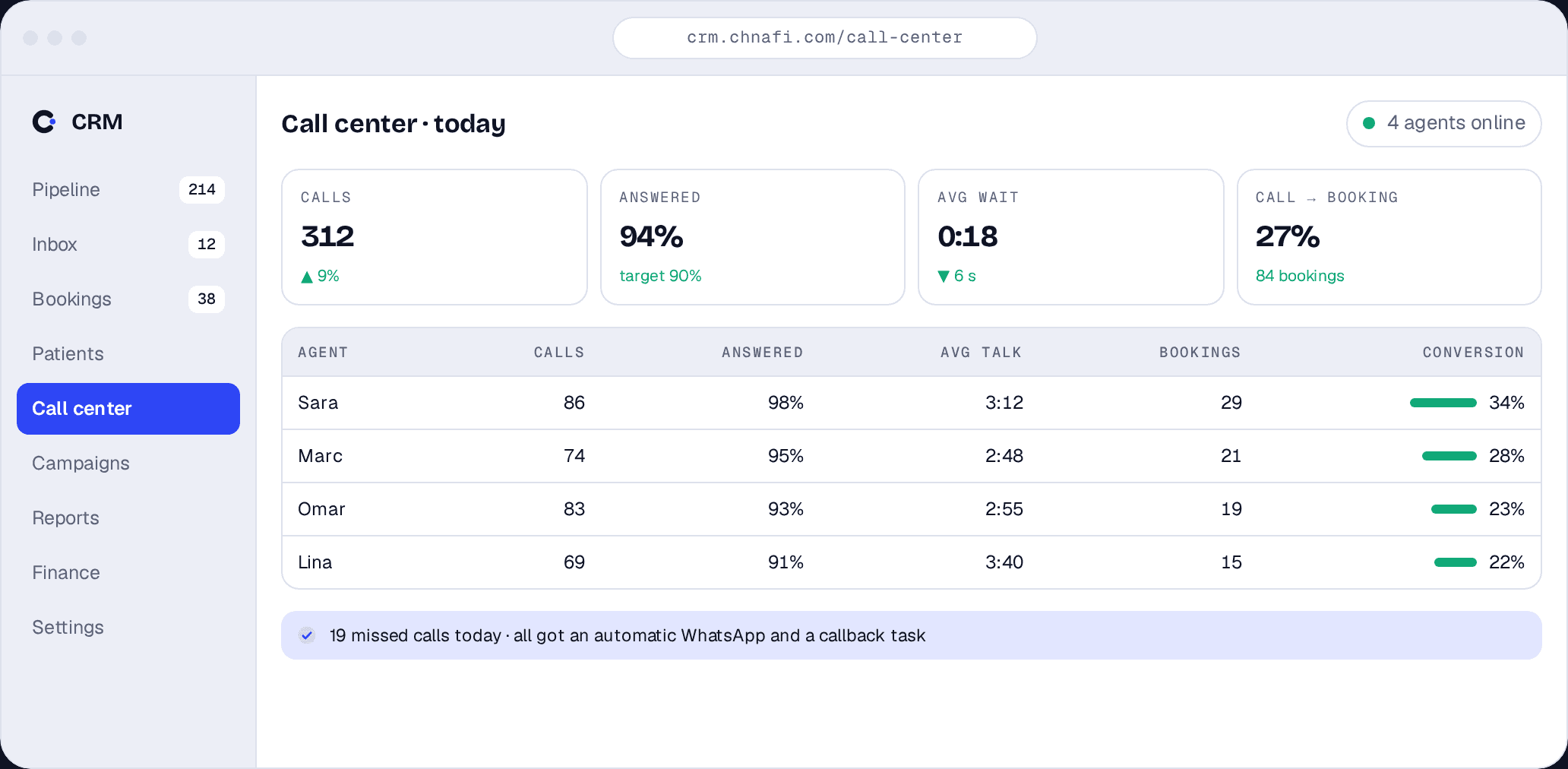Open the Answered 94% stat card

click(753, 237)
